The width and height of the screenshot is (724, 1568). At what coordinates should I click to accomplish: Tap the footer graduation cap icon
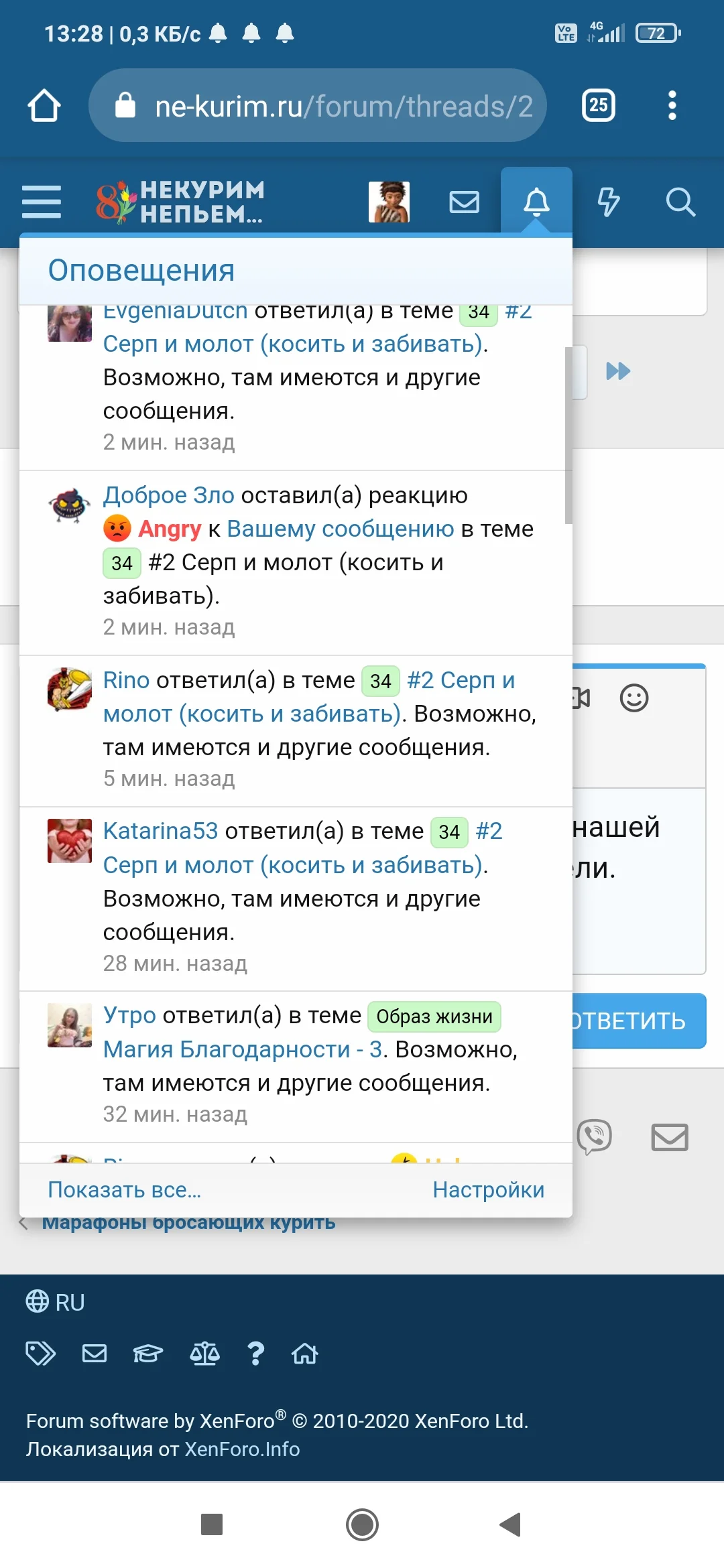[x=148, y=1354]
